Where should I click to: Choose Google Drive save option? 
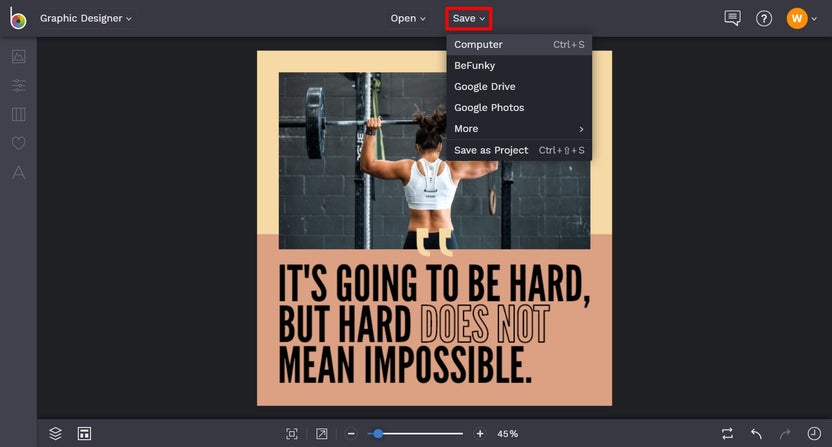coord(519,87)
